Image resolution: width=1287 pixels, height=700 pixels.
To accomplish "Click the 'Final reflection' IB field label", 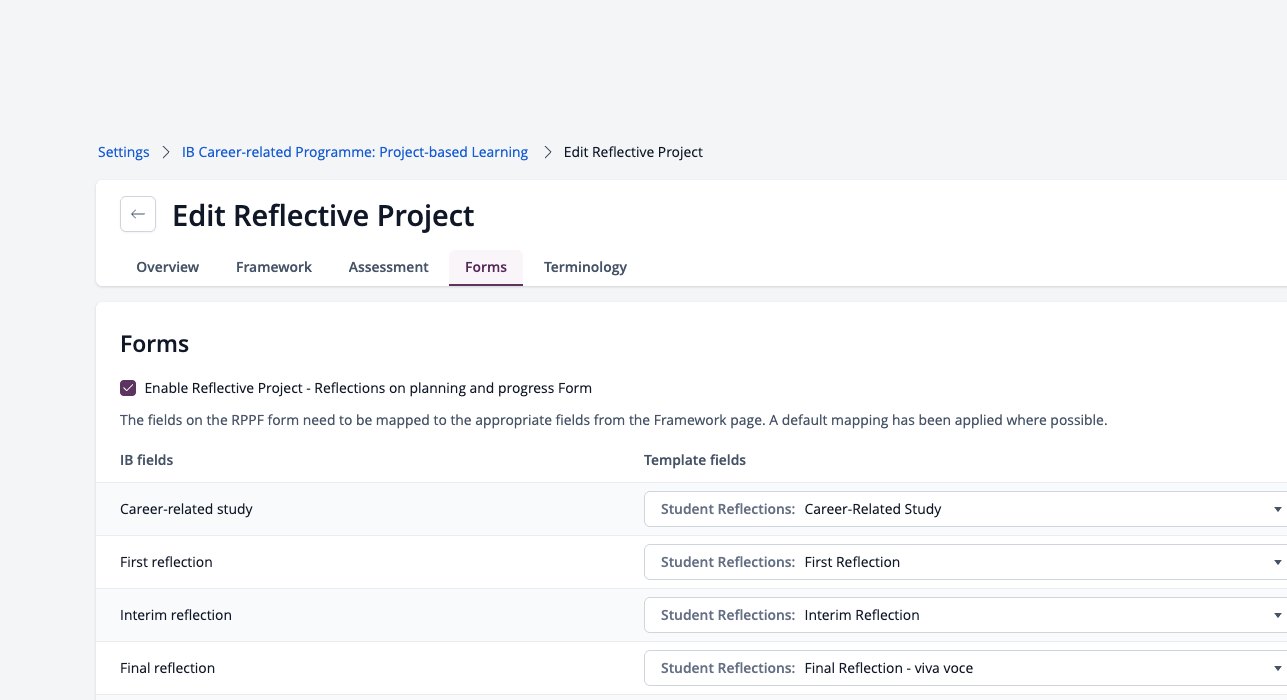I will tap(167, 668).
